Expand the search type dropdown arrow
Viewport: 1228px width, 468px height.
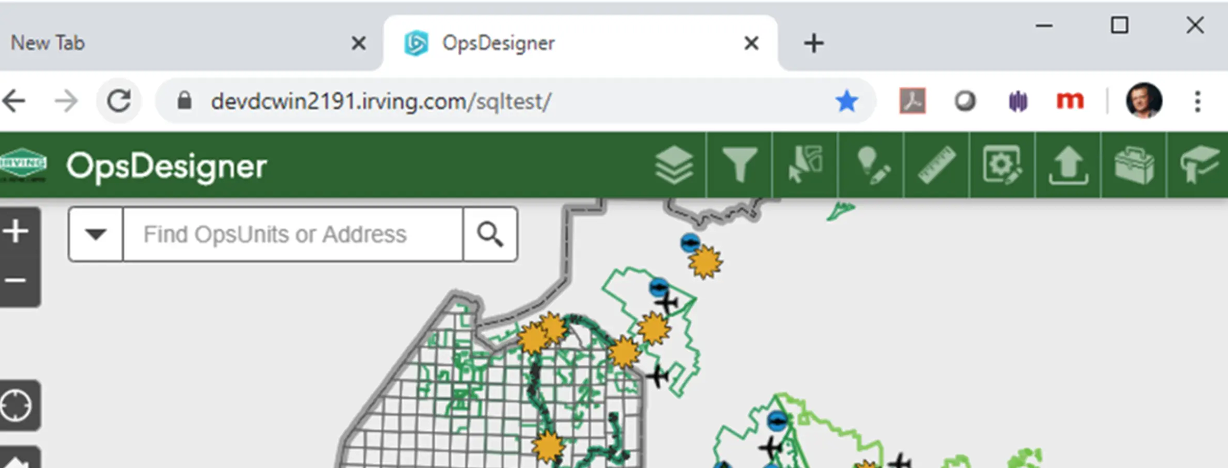tap(96, 235)
